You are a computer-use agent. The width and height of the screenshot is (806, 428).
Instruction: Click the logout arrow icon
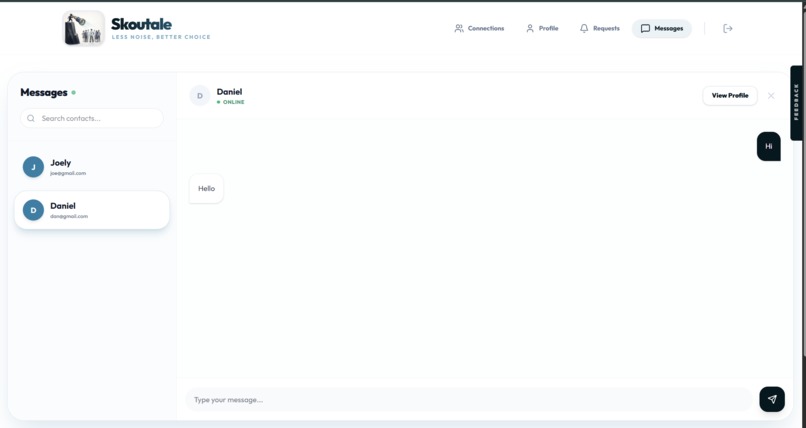(x=727, y=28)
